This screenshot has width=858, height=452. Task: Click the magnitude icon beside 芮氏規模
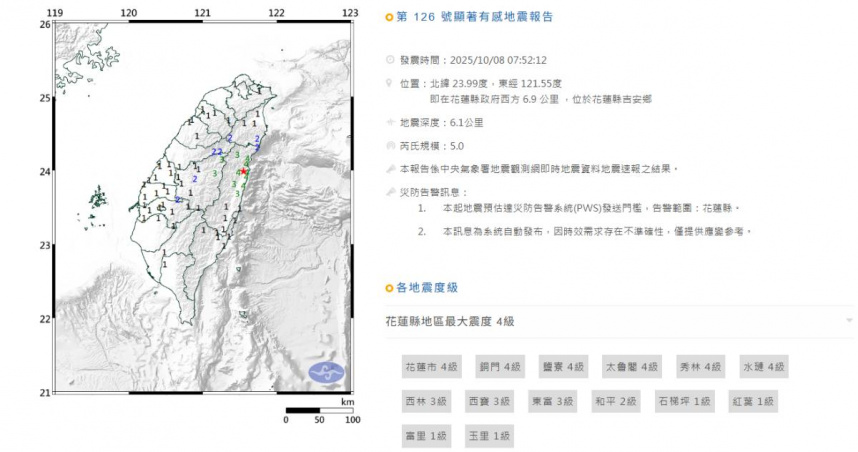pos(390,146)
